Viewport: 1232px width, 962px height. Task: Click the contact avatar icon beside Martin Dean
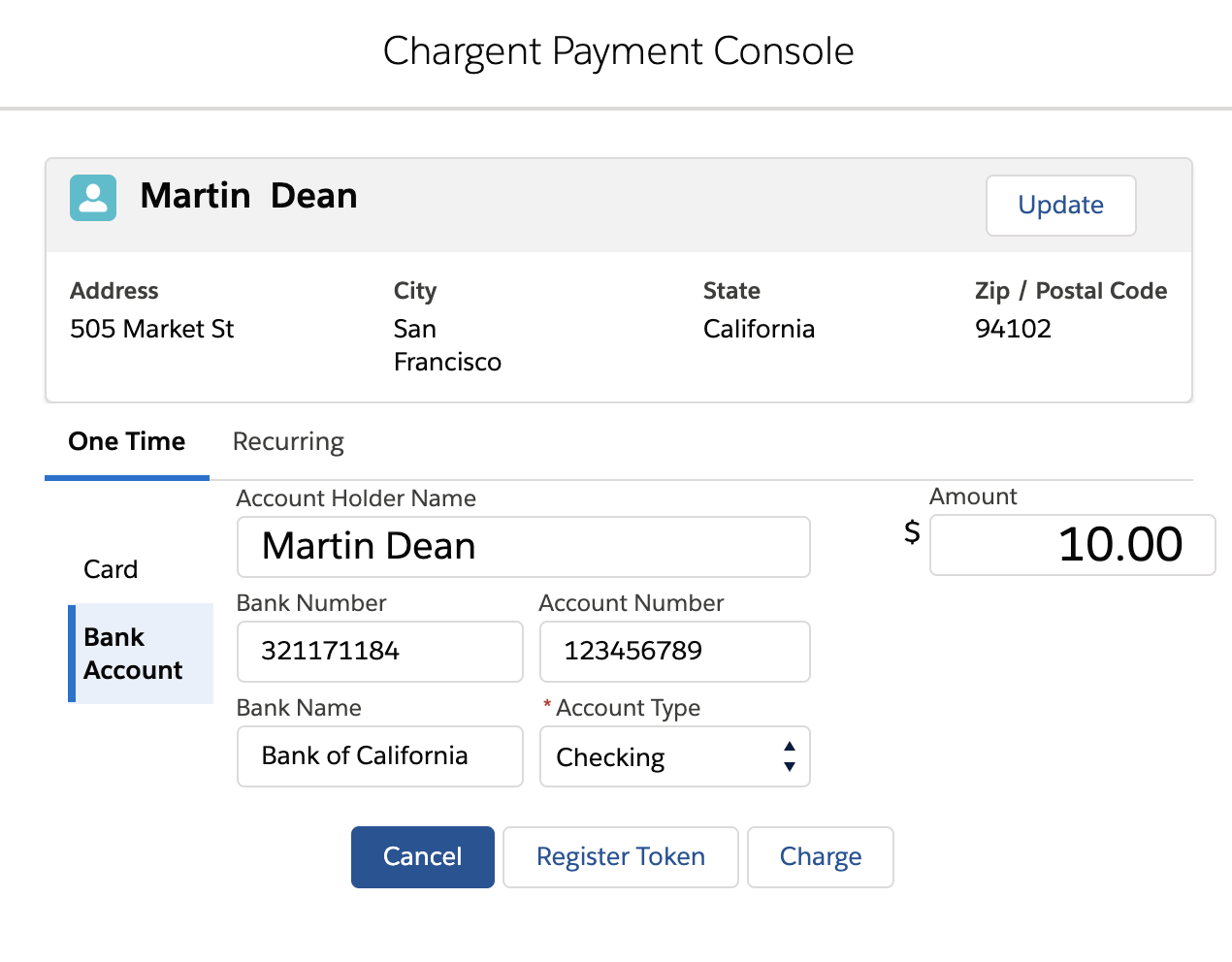92,197
